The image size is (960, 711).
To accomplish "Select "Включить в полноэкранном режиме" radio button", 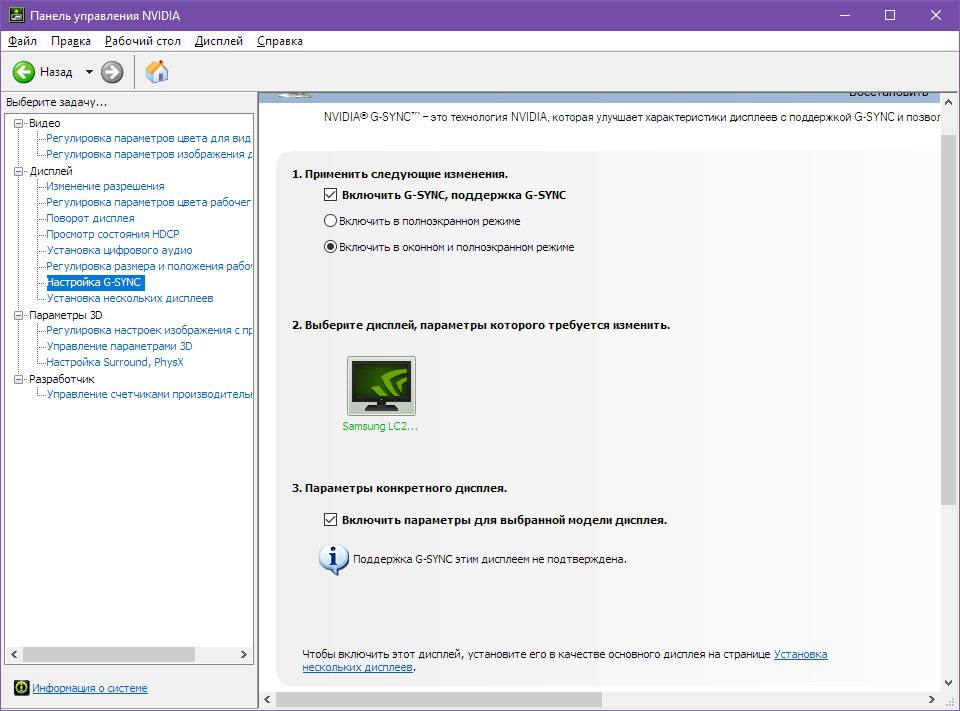I will click(x=330, y=220).
